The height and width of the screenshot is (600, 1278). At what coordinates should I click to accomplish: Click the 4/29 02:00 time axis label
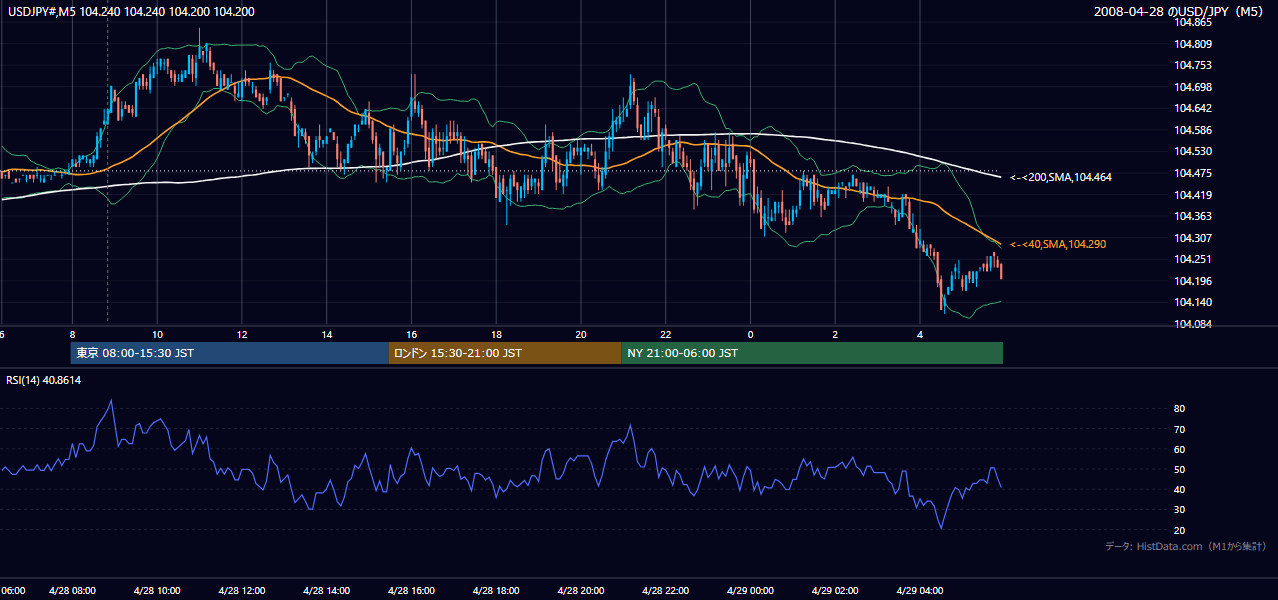pyautogui.click(x=835, y=591)
